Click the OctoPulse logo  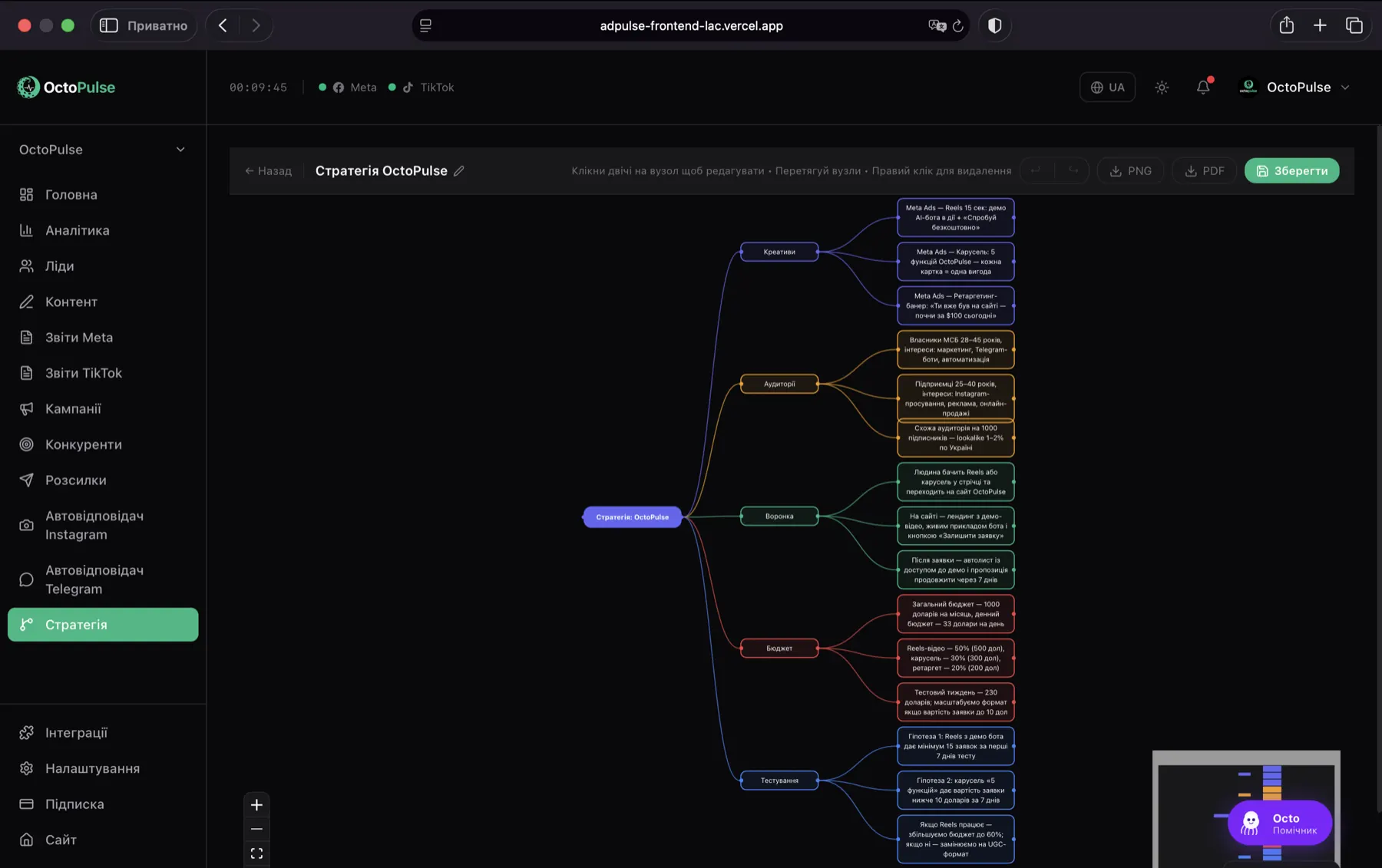[x=66, y=87]
